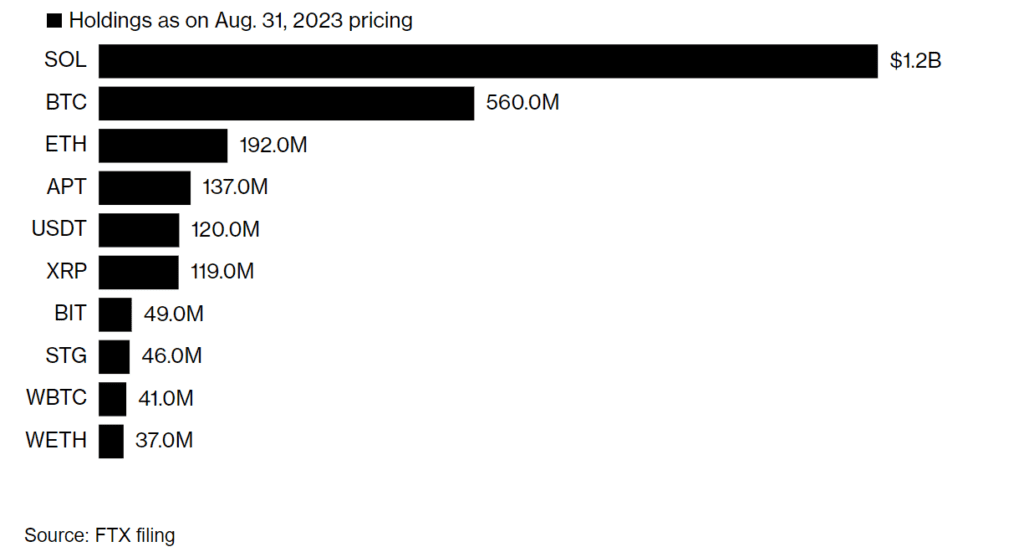
Task: Click the "Source: FTX filing" text
Action: point(100,536)
